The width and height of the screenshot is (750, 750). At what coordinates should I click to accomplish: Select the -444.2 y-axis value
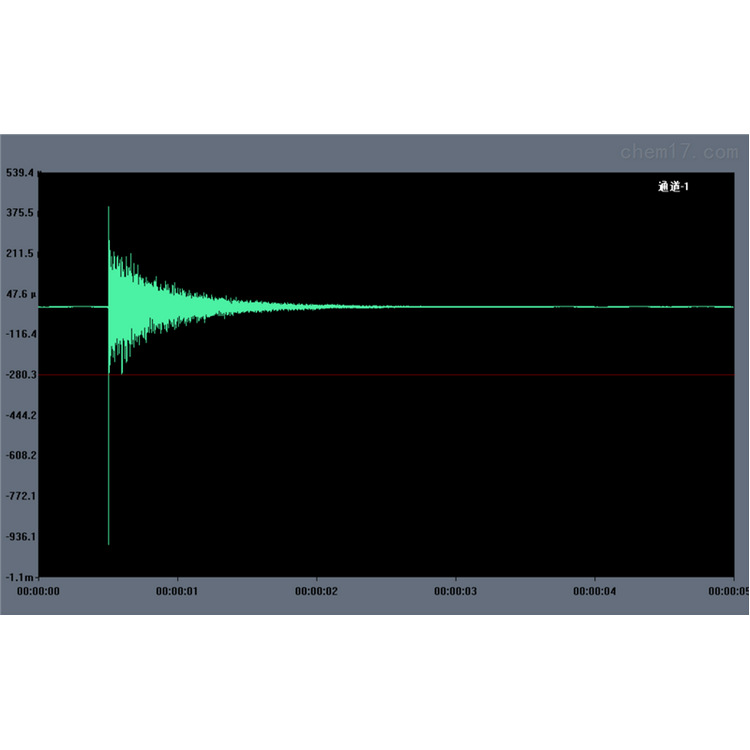point(21,415)
